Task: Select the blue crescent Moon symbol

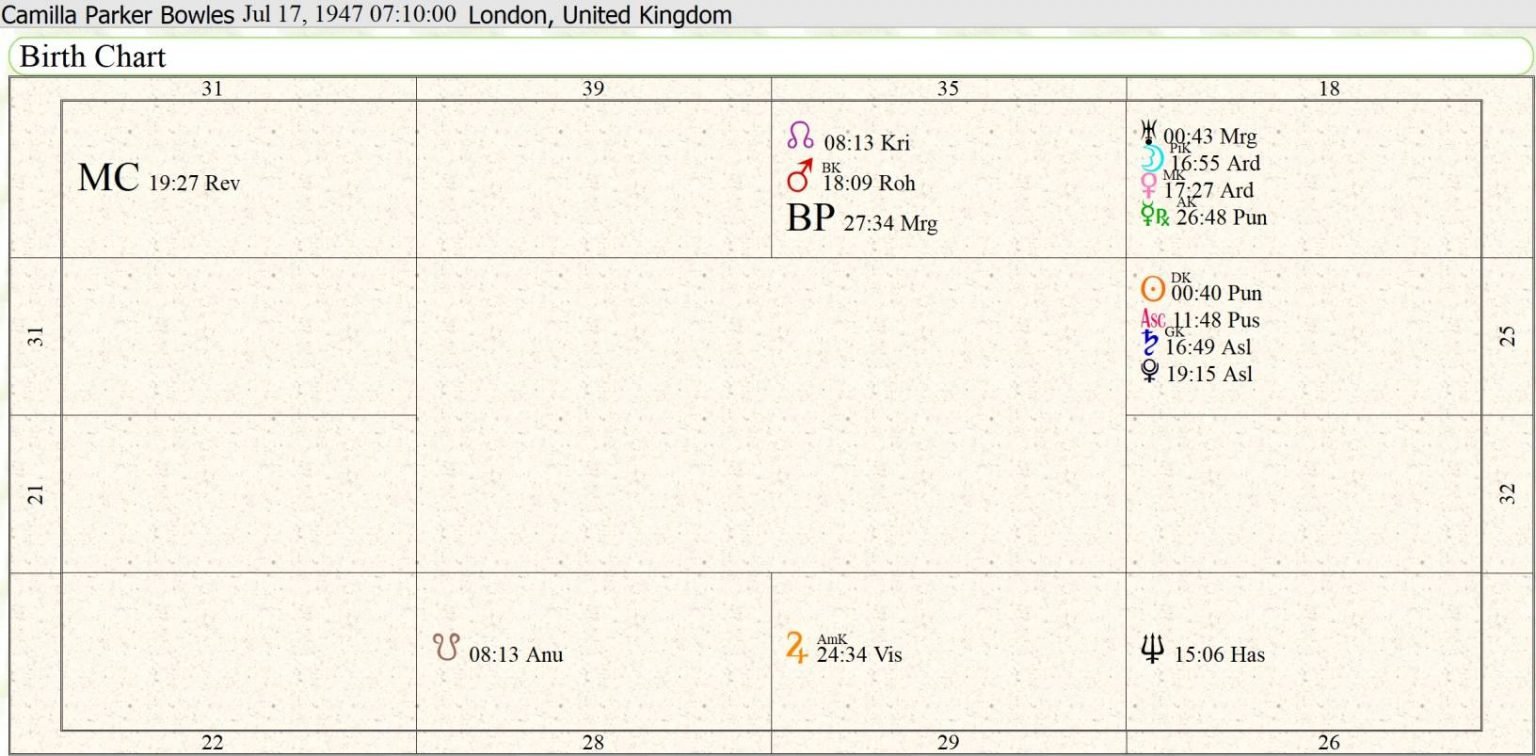Action: point(1153,160)
